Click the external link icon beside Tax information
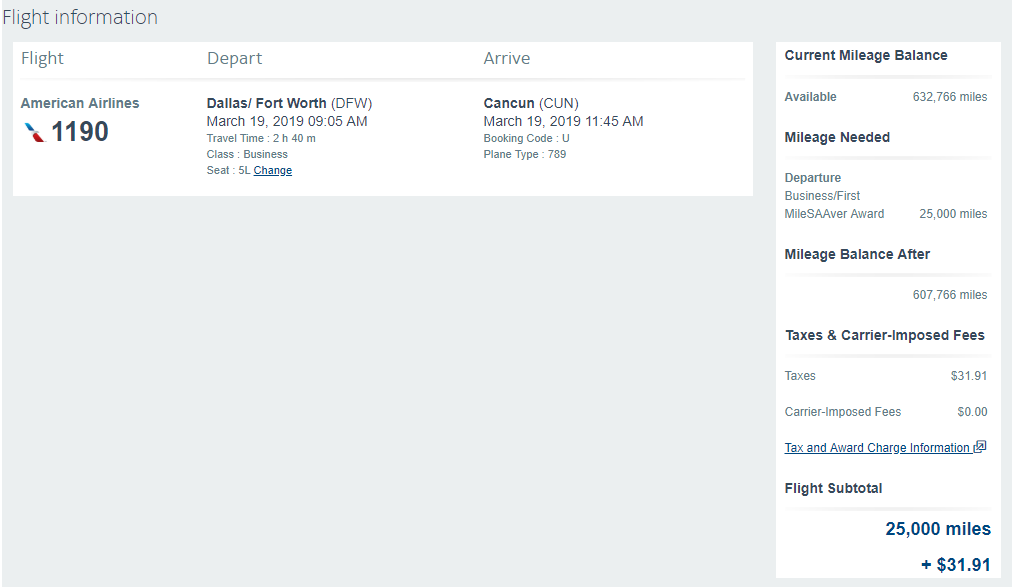 (980, 447)
